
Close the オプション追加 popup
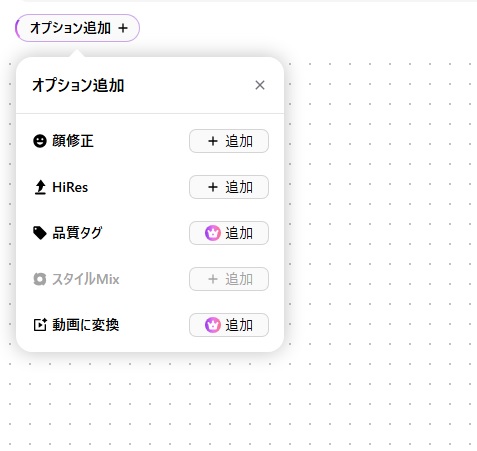(260, 85)
